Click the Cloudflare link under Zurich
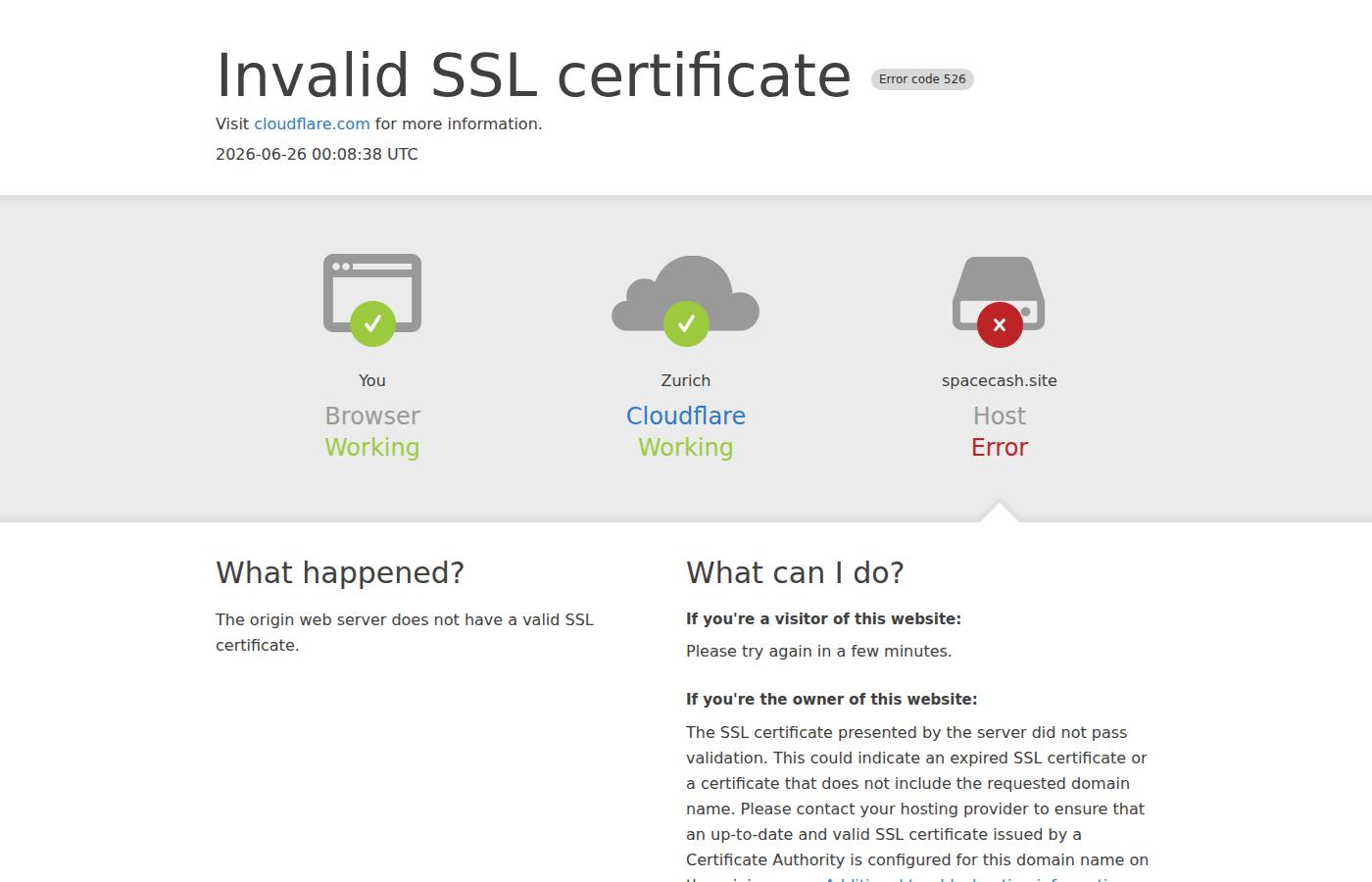 pyautogui.click(x=686, y=416)
